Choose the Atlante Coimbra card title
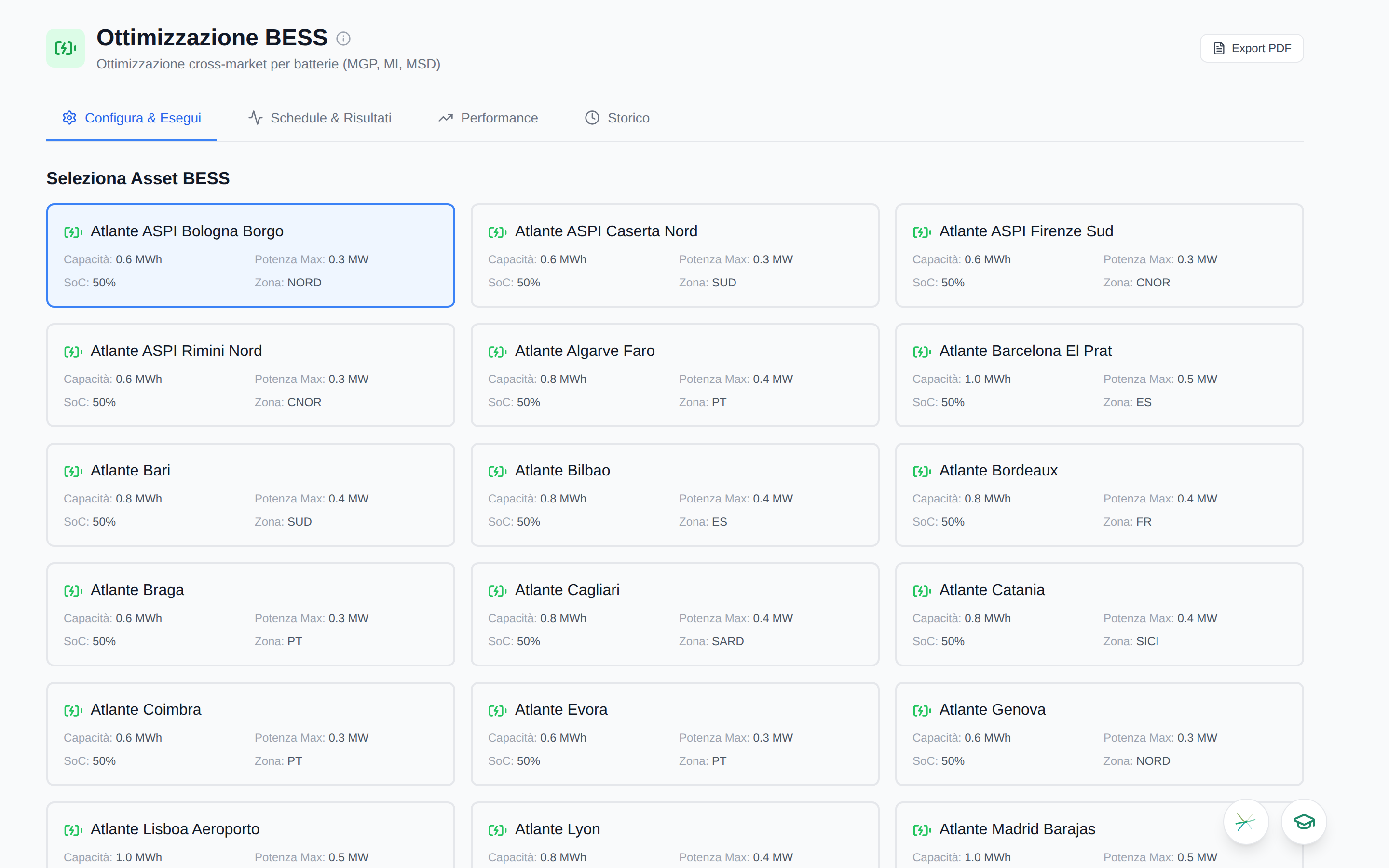The height and width of the screenshot is (868, 1389). pyautogui.click(x=146, y=709)
